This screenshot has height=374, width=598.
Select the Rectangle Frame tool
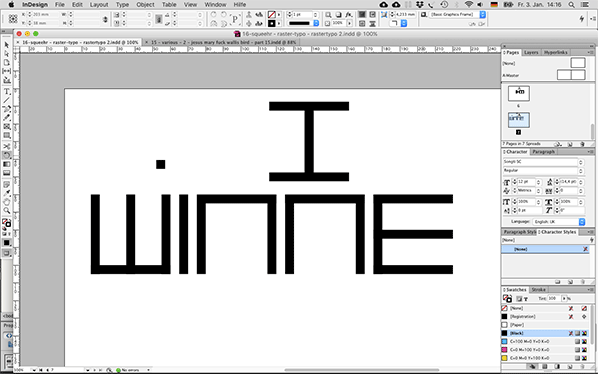(6, 127)
